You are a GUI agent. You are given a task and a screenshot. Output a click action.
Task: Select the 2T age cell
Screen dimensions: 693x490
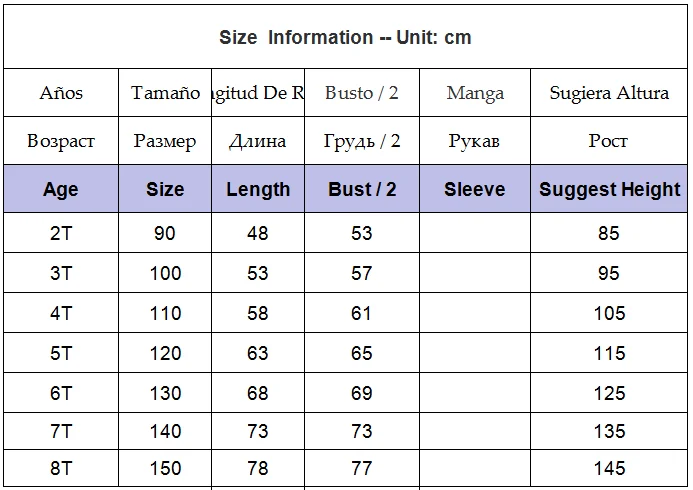(x=61, y=233)
